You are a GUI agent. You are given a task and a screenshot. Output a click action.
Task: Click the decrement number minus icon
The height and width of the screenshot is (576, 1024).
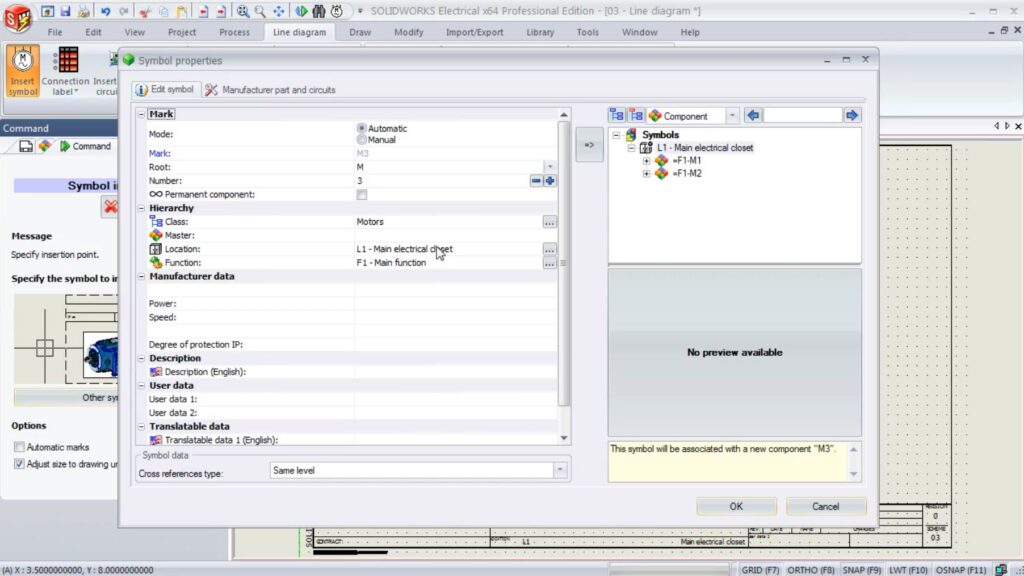(536, 181)
